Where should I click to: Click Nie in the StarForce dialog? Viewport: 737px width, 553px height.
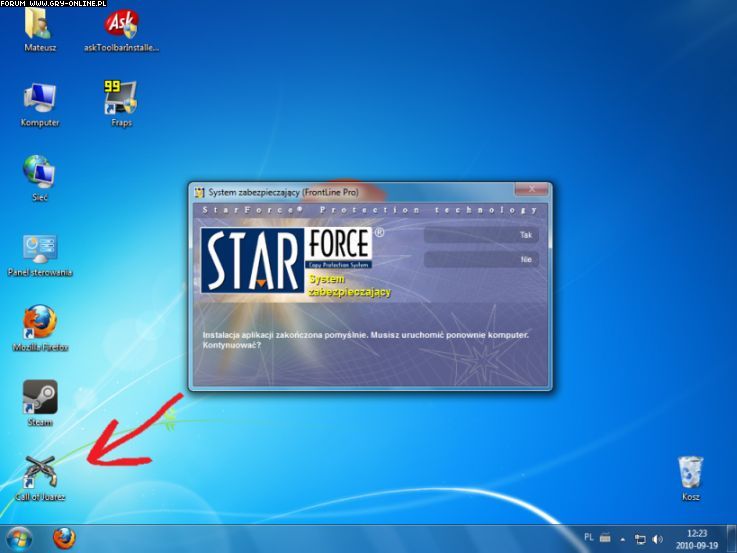click(481, 259)
